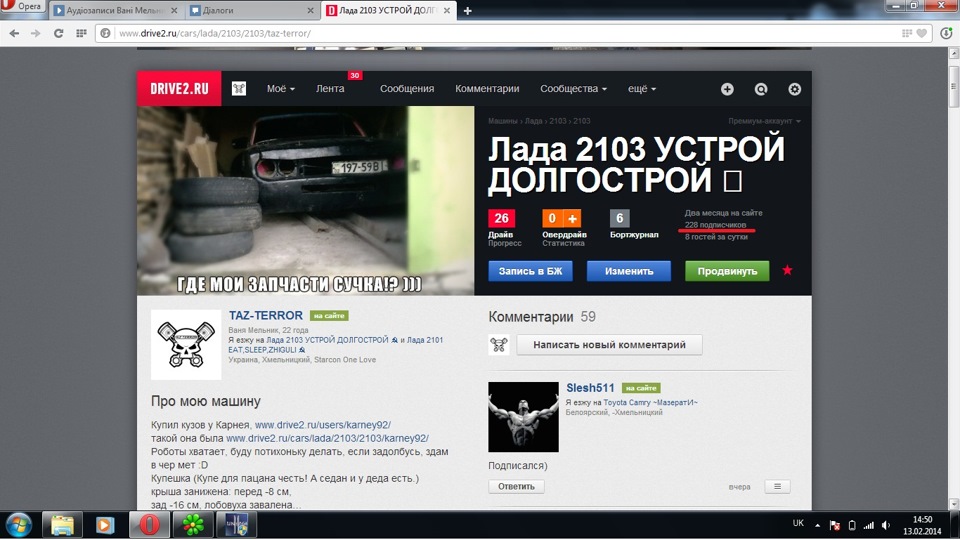Screen dimensions: 960x540
Task: Open the cars/lada/2103/2103/karney92 link
Action: (328, 438)
